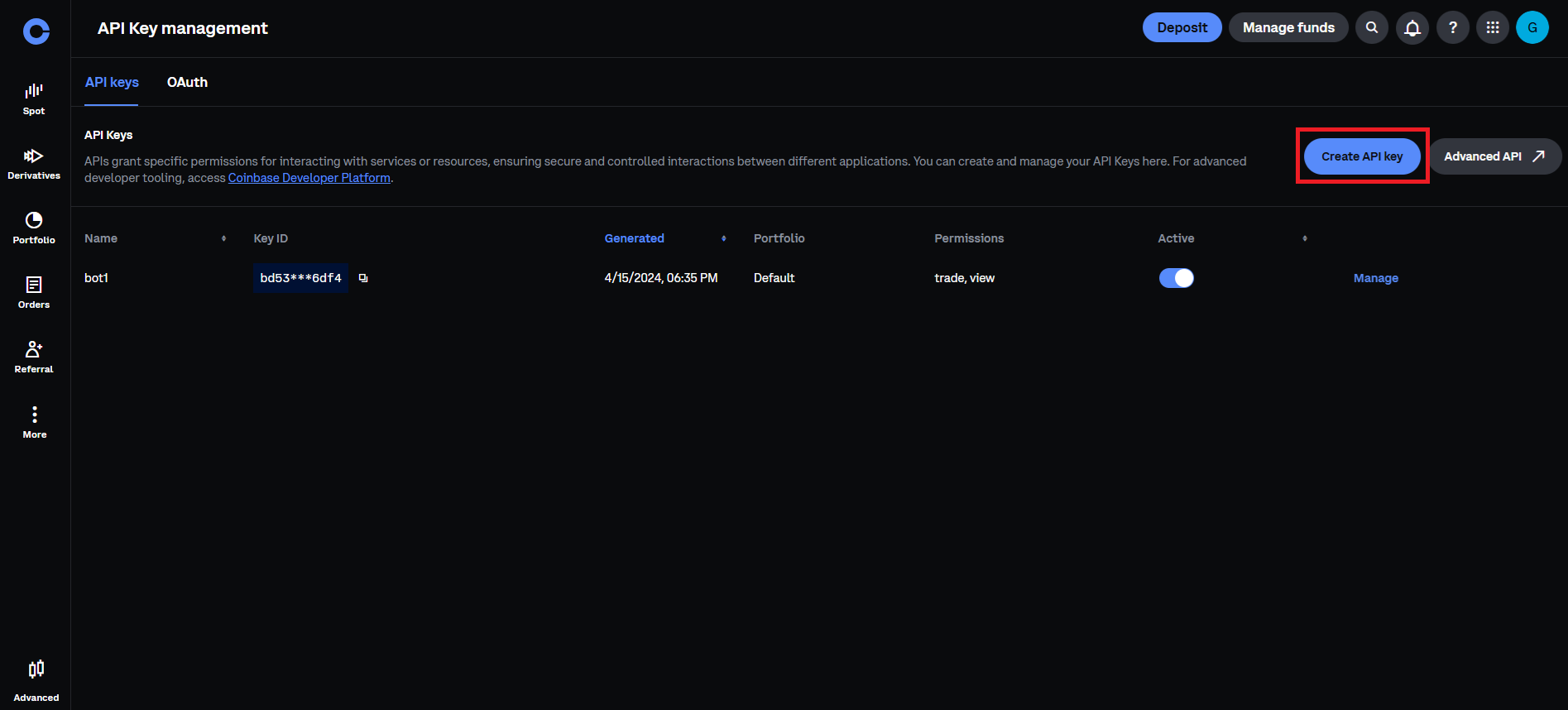The image size is (1568, 710).
Task: Click Manage for the bot1 key
Action: click(x=1376, y=278)
